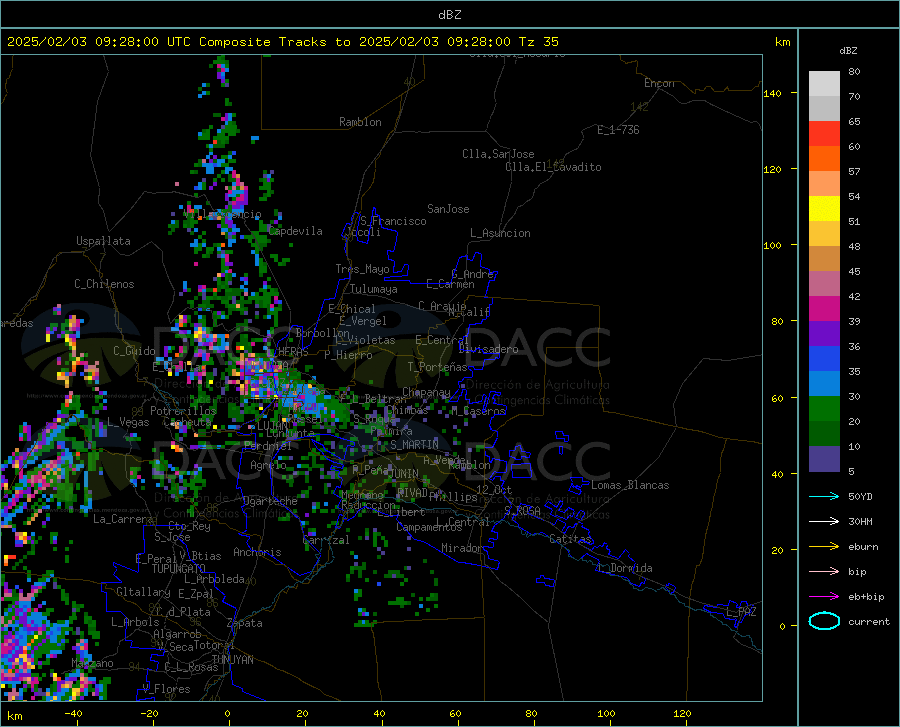Select the purple 39 dBZ legend swatch
900x727 pixels.
824,334
